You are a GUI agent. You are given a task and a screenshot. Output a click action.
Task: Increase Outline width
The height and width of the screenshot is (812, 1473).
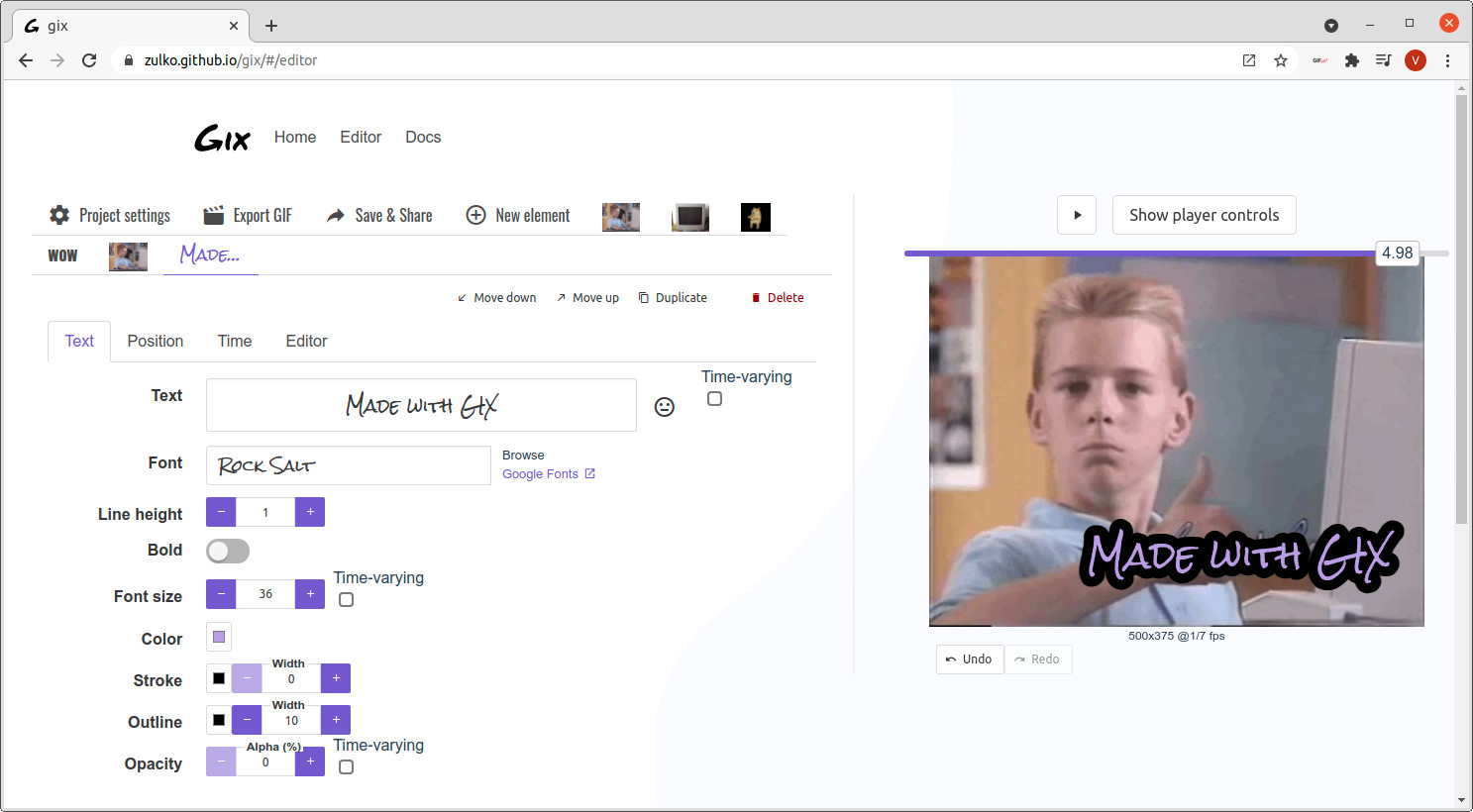(x=336, y=720)
